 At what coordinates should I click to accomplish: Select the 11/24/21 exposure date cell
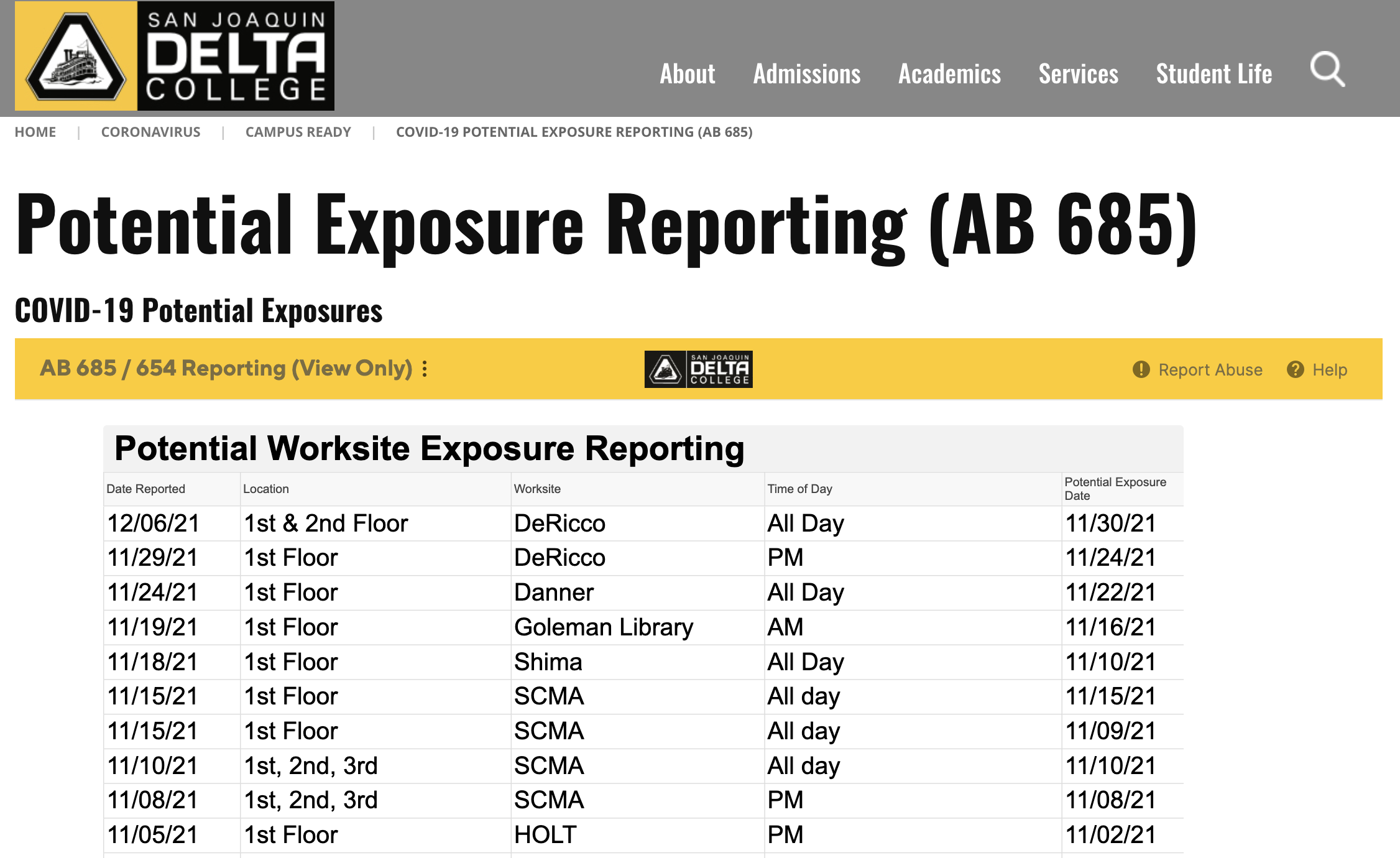[1123, 558]
